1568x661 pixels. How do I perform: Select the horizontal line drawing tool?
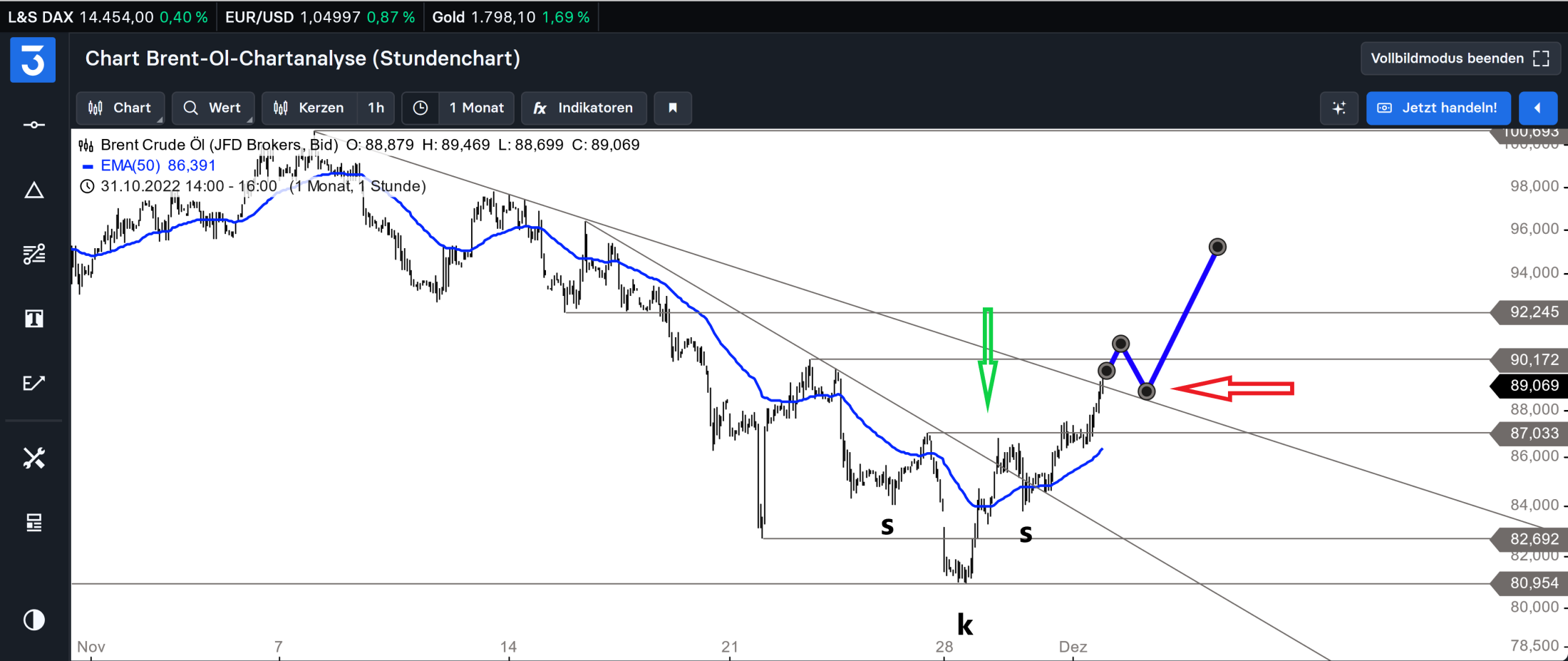tap(33, 125)
